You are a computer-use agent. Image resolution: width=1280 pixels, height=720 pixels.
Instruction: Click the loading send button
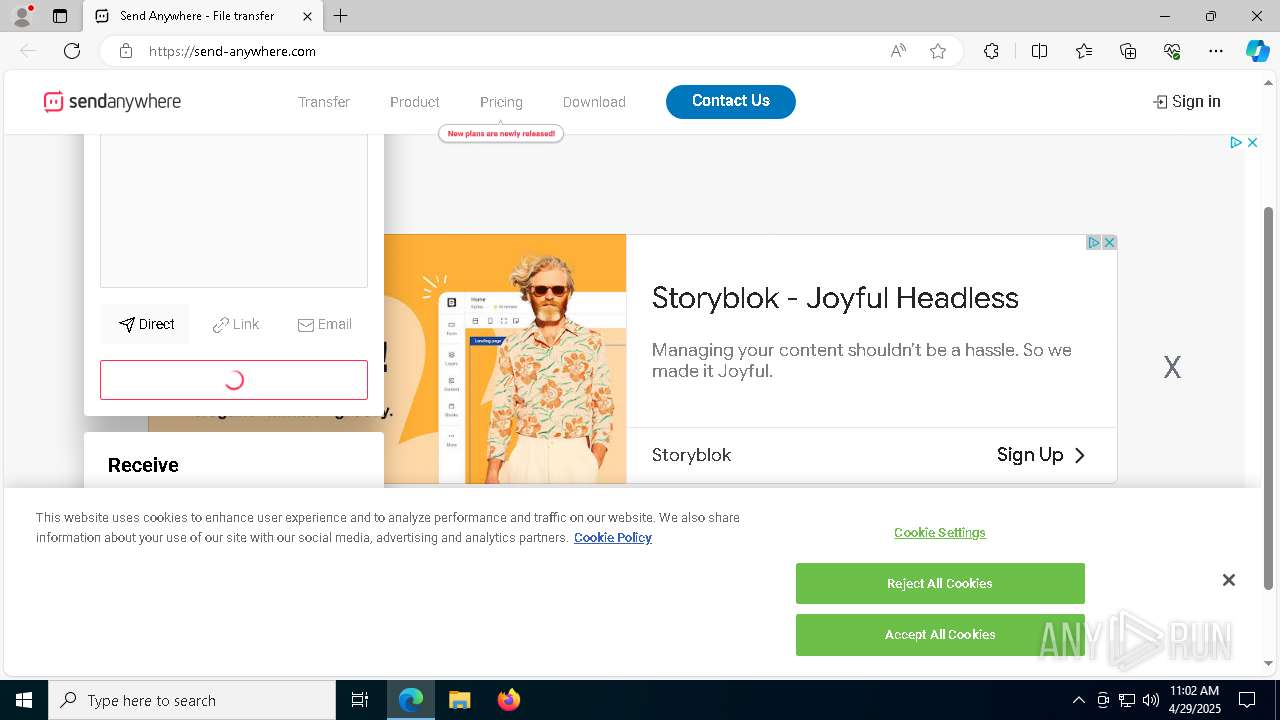click(x=234, y=380)
